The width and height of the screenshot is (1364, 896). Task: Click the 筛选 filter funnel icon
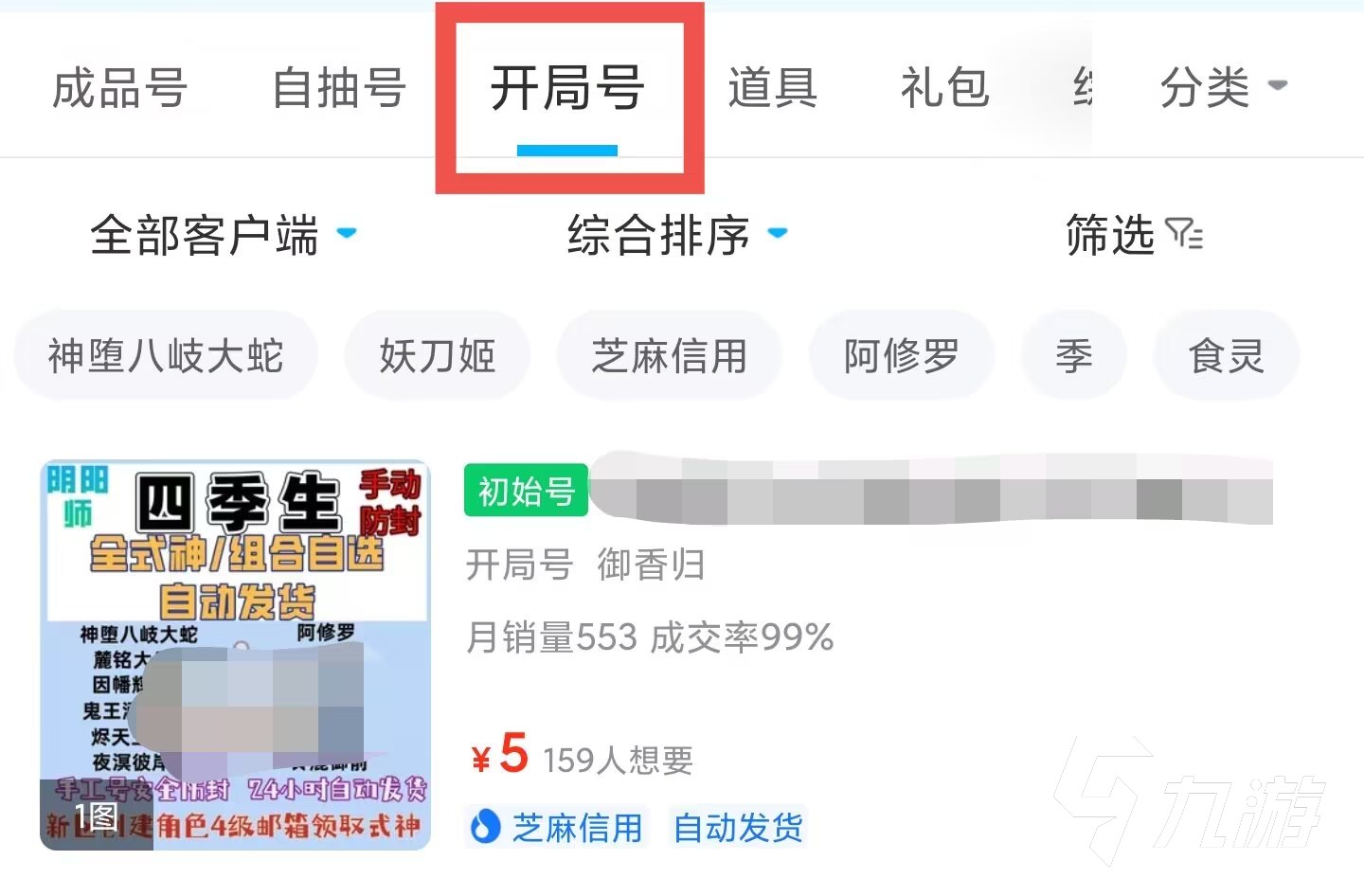pos(1184,233)
